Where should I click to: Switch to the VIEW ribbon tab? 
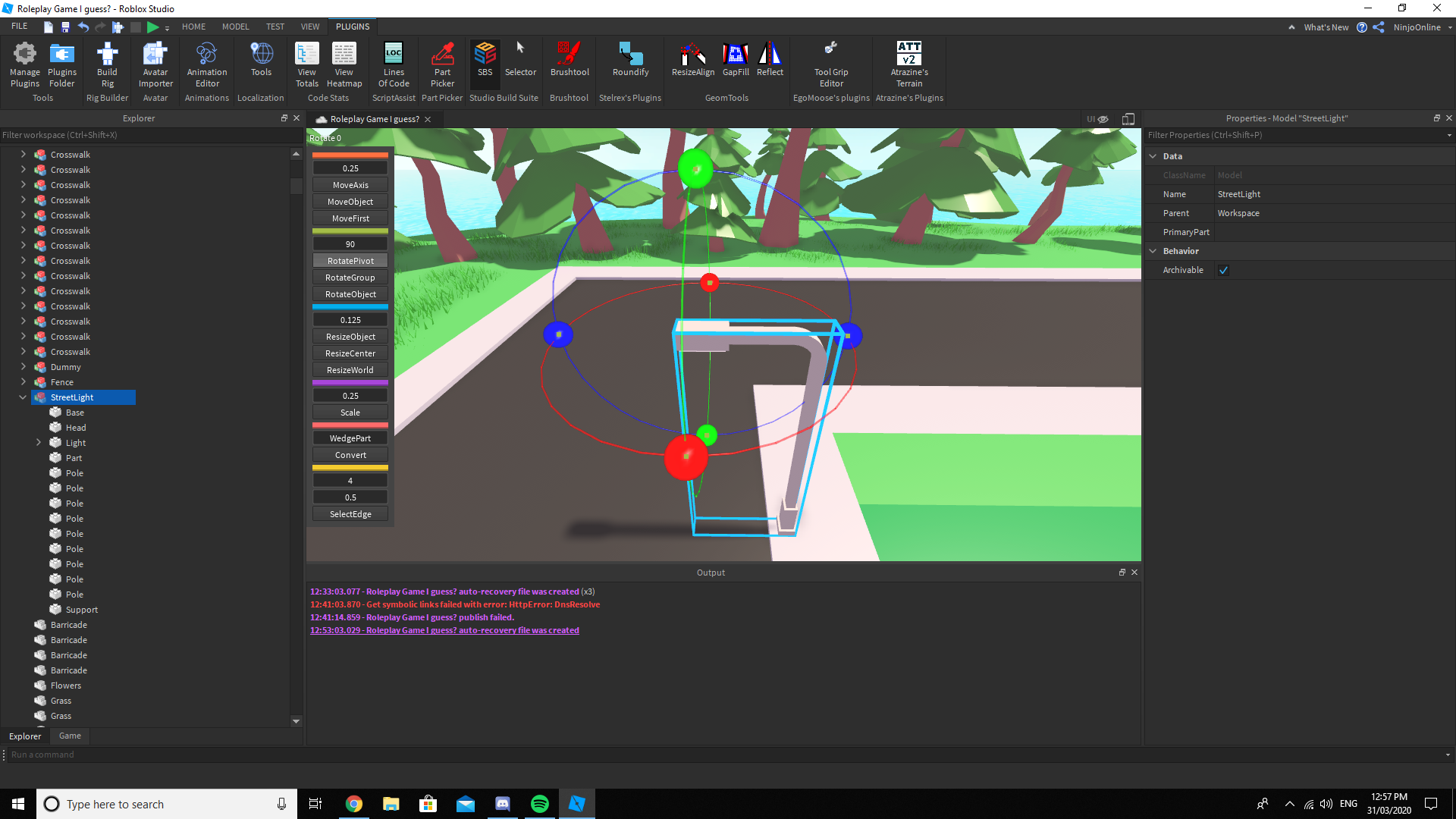[309, 27]
